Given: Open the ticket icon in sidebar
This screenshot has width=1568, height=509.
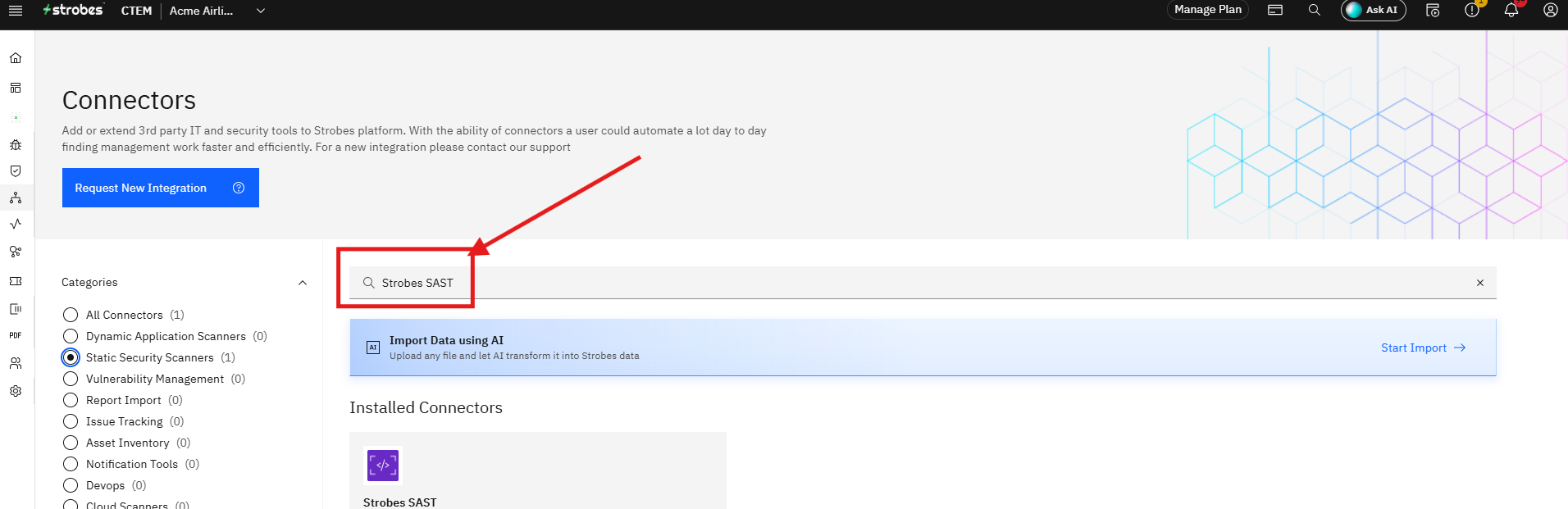Looking at the screenshot, I should click(x=16, y=281).
